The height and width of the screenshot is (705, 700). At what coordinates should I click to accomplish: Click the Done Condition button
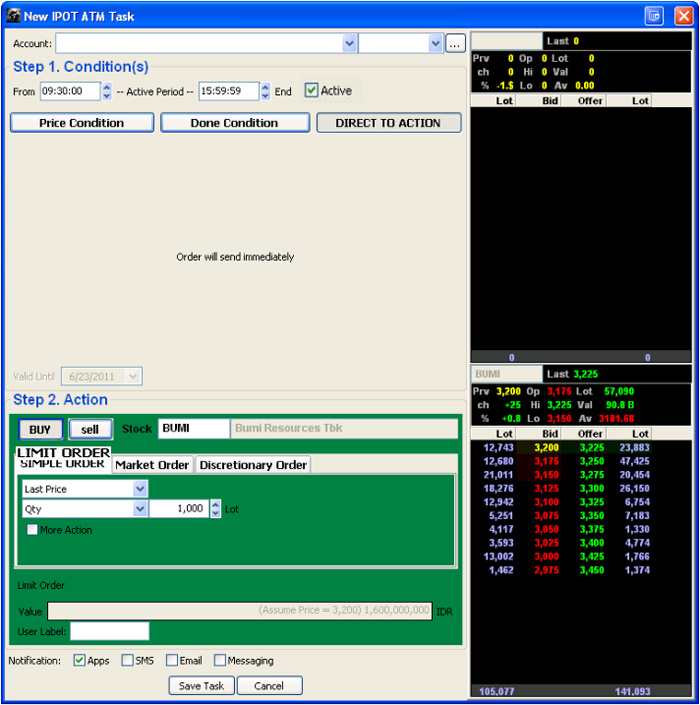235,123
